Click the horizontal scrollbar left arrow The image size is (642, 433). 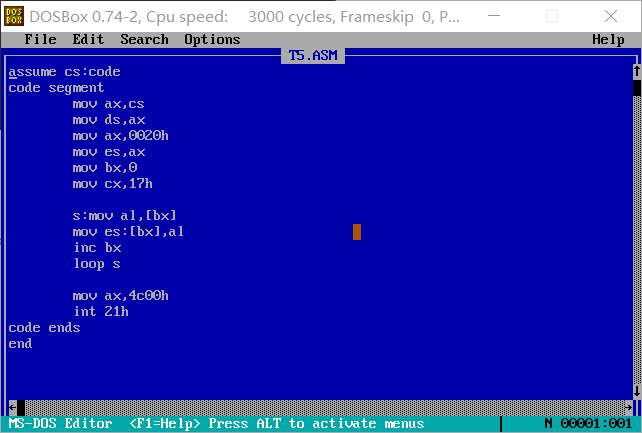click(13, 408)
